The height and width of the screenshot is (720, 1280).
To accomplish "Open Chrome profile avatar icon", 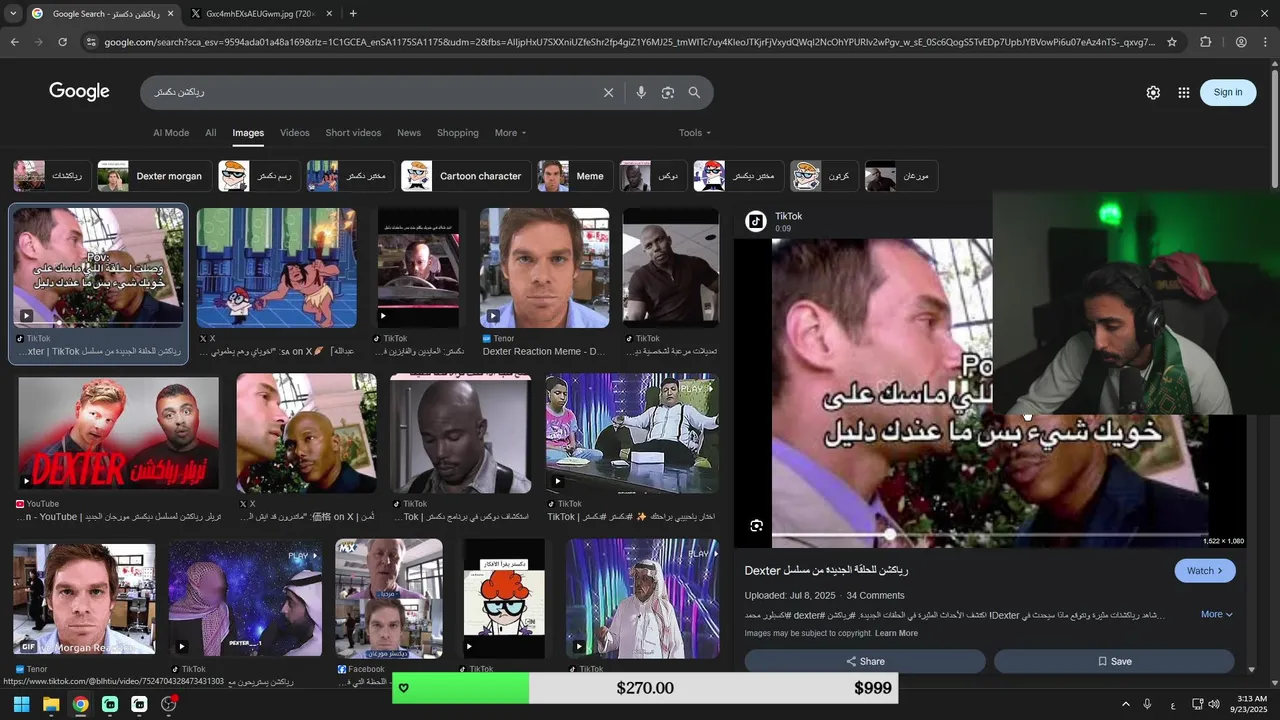I will (x=1241, y=42).
